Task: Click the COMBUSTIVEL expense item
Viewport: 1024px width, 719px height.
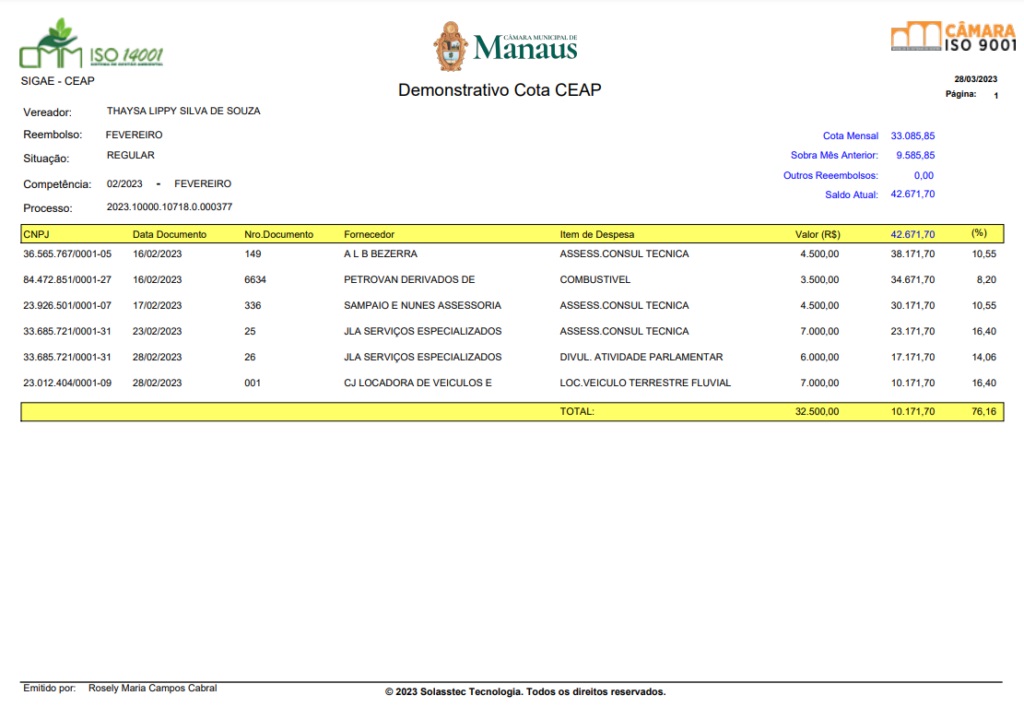Action: (595, 280)
